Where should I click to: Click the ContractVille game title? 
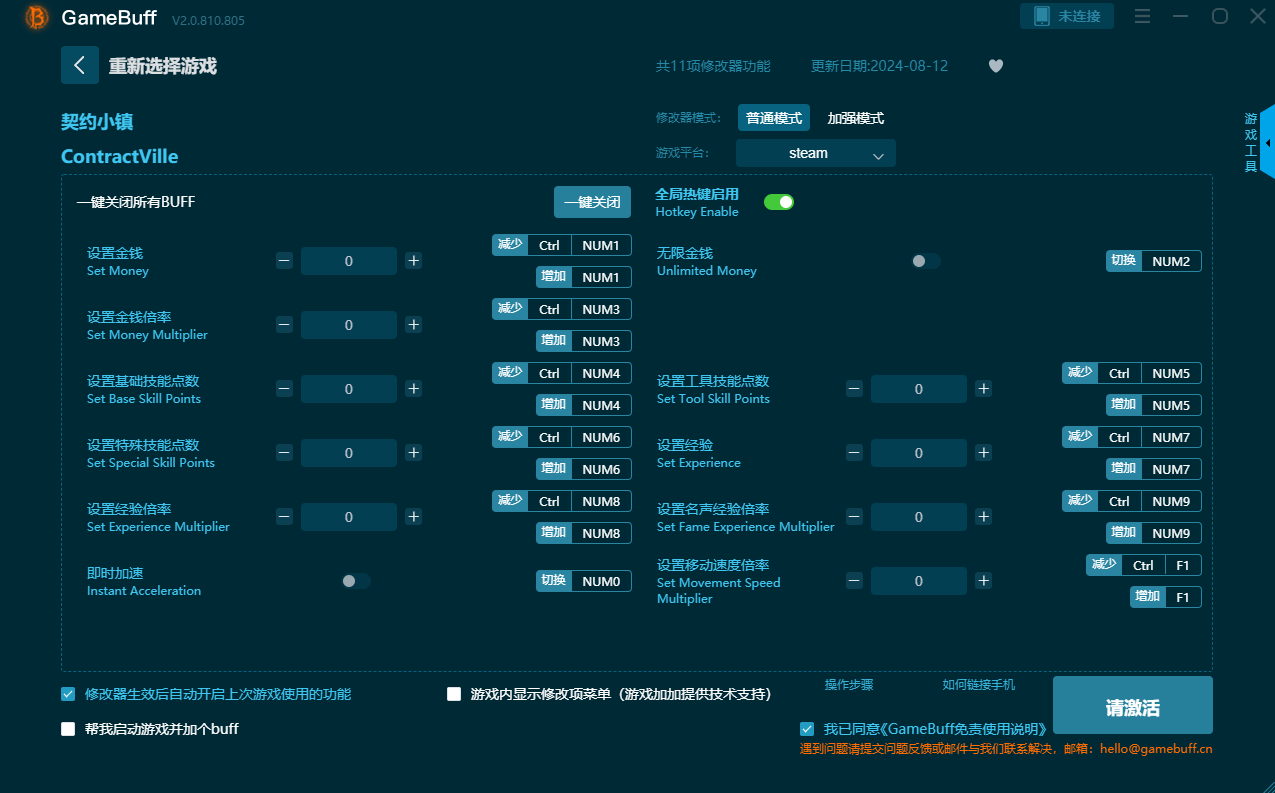tap(120, 157)
